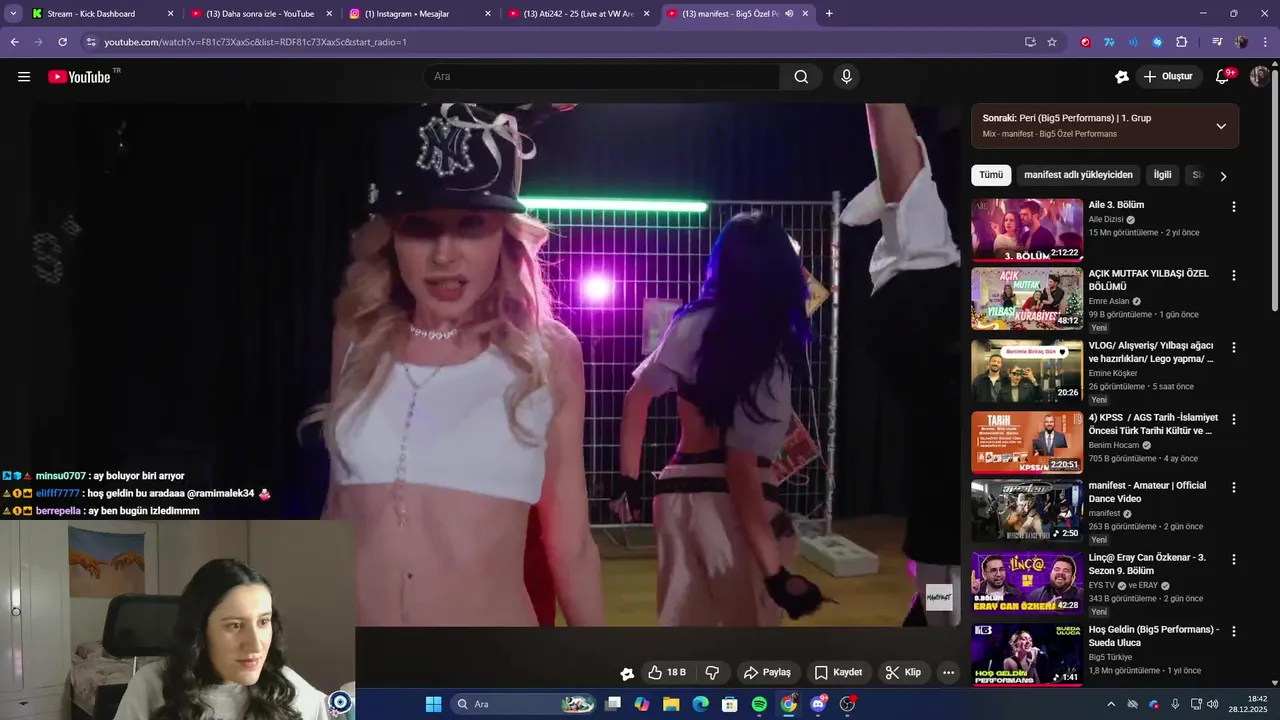
Task: Click the red circular browser extension icon
Action: tap(1085, 42)
